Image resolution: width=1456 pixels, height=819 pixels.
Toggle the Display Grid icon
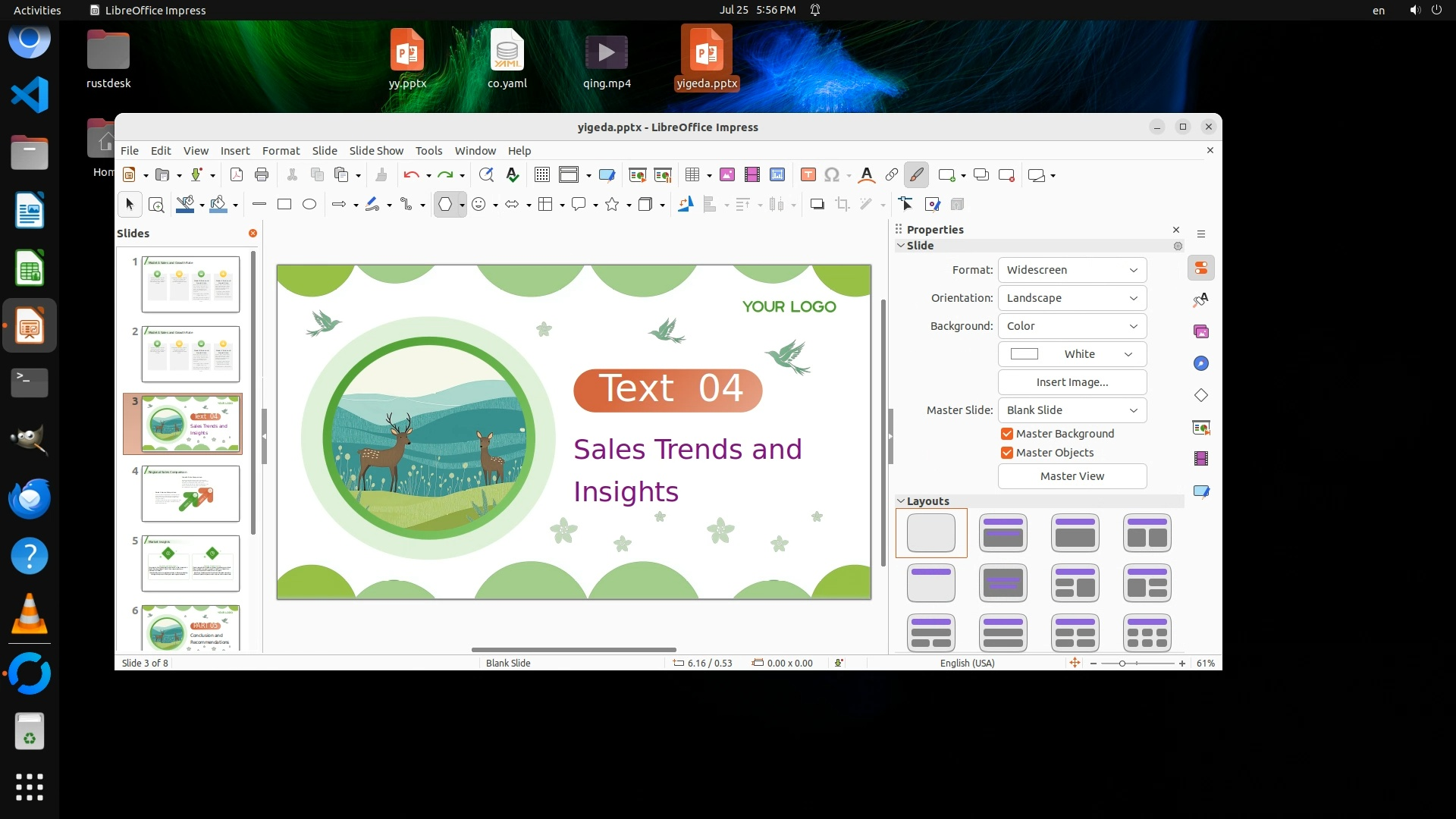[x=541, y=175]
